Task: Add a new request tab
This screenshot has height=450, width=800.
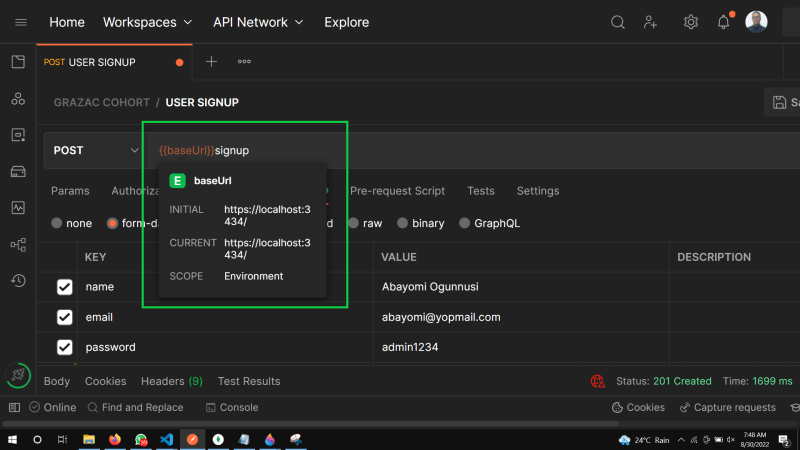Action: click(211, 62)
